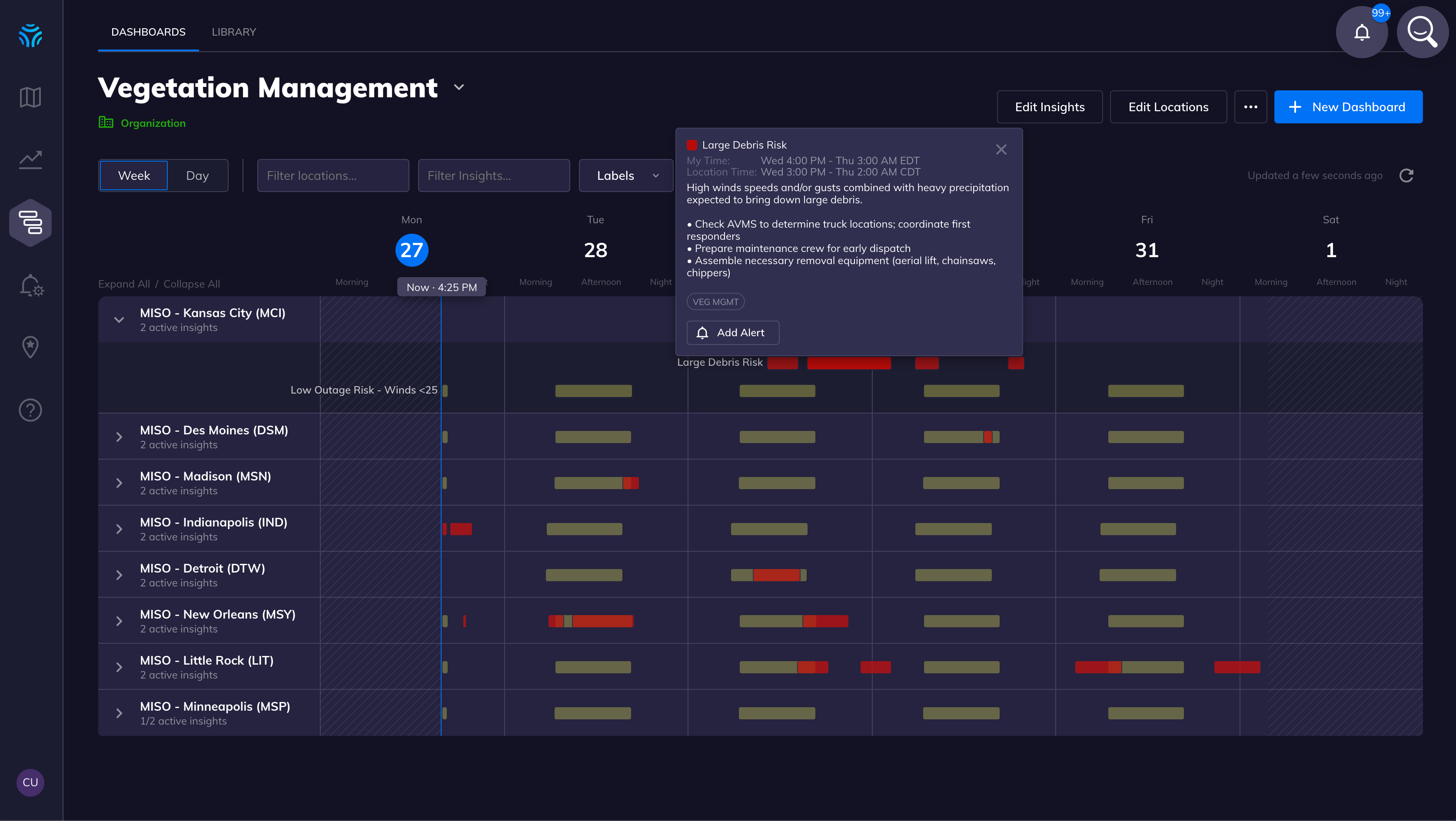Collapse the MISO - Kansas City (MCI) row
This screenshot has width=1456, height=821.
point(119,320)
